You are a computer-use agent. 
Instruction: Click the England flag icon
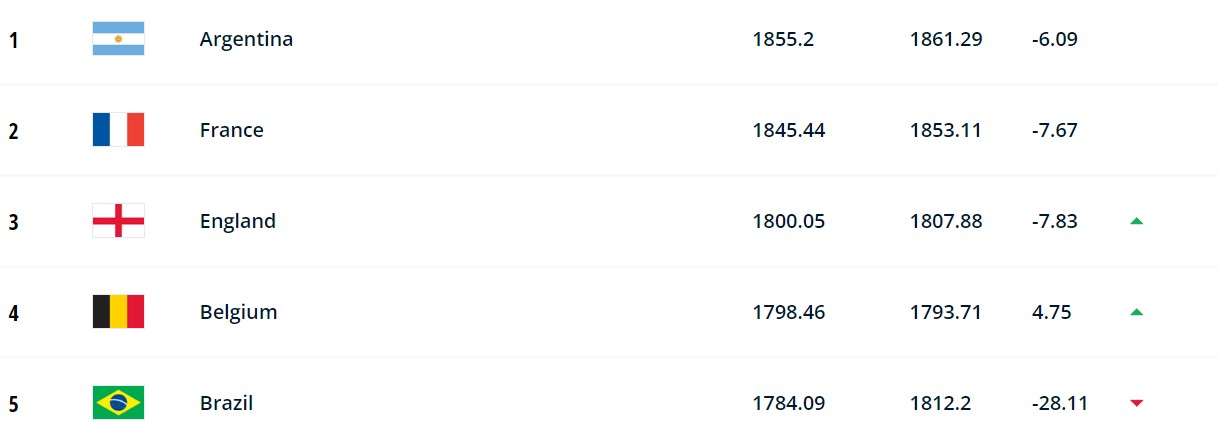click(118, 221)
